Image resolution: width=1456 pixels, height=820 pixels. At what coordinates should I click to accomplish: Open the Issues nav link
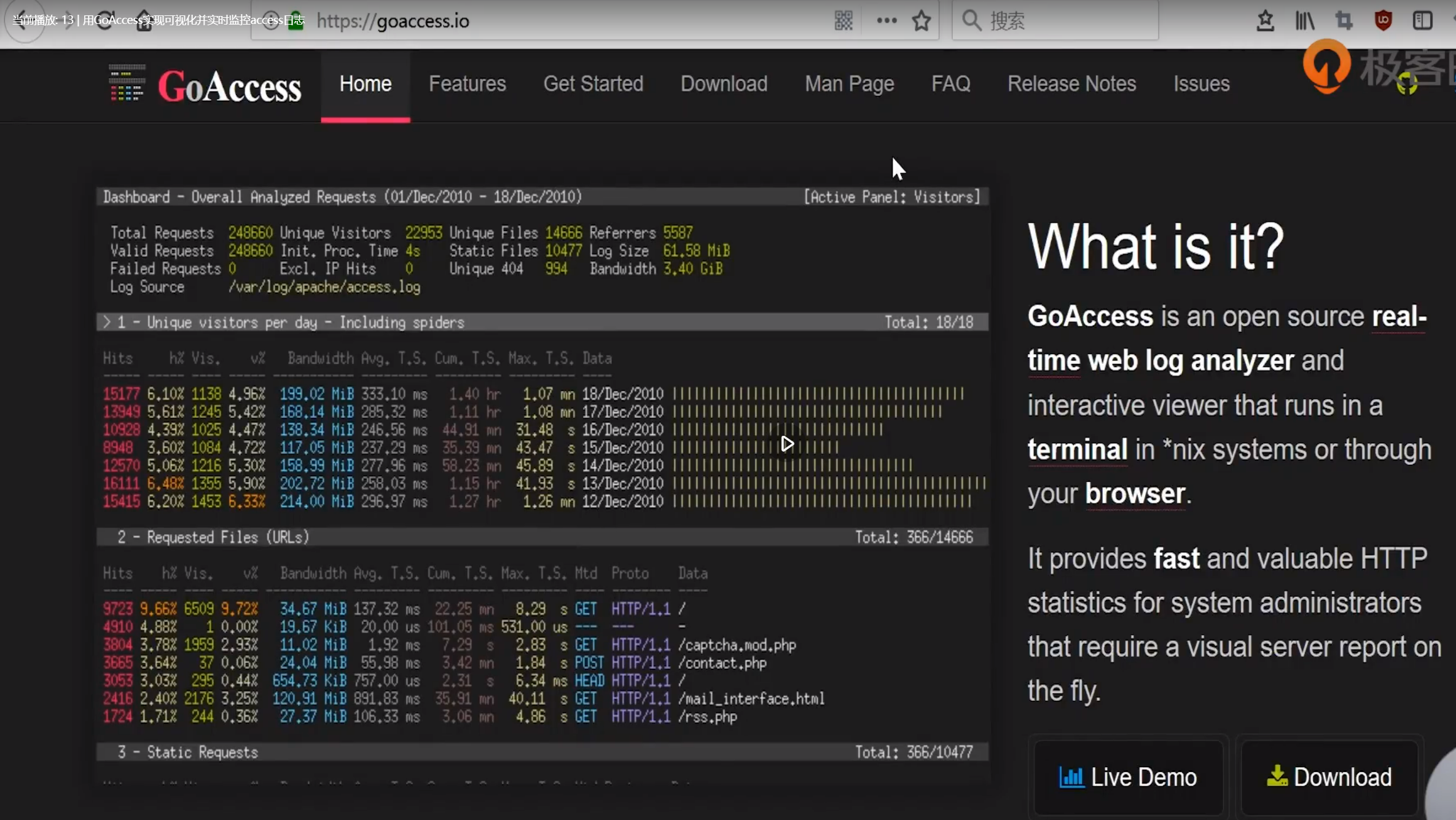[x=1202, y=84]
